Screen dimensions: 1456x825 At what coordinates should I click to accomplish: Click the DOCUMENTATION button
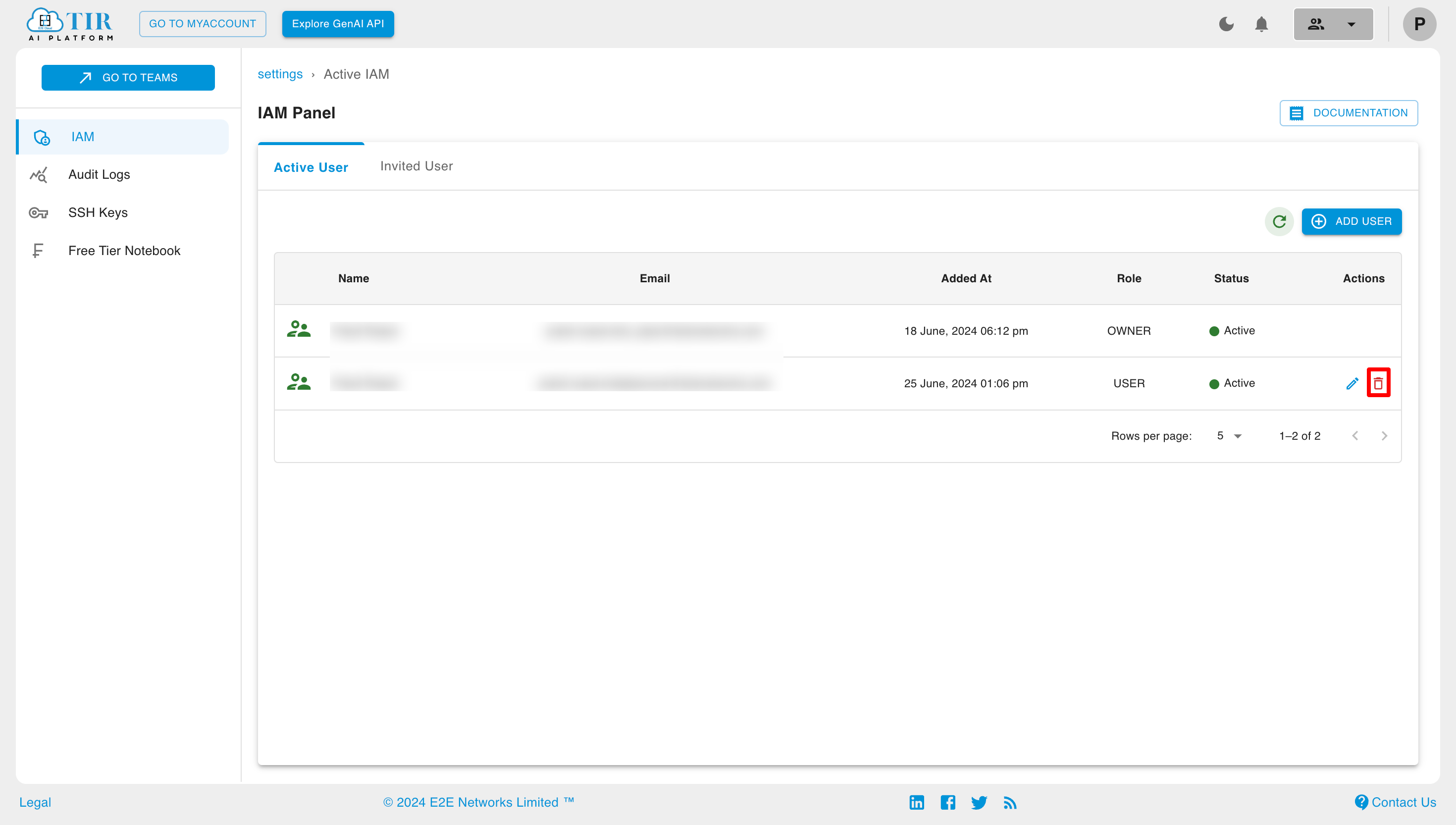pos(1349,113)
